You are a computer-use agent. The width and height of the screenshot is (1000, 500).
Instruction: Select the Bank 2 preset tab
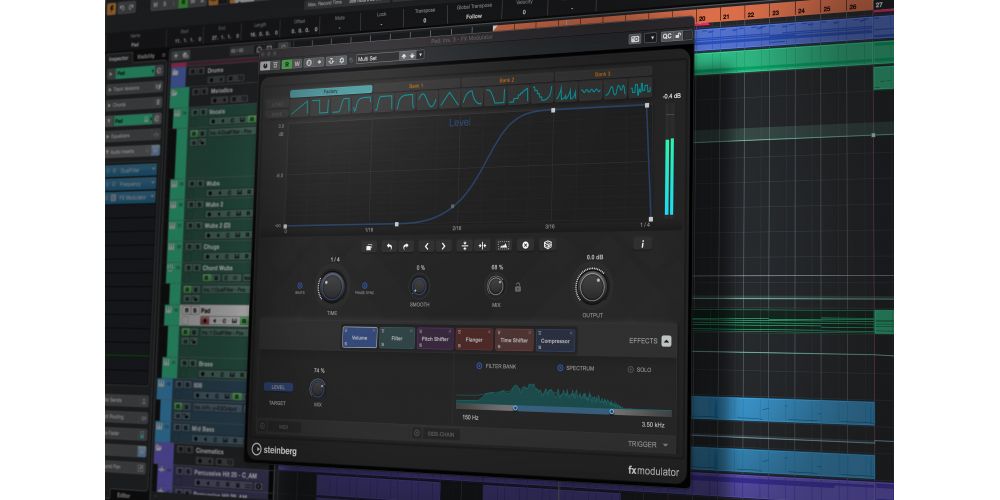coord(508,80)
